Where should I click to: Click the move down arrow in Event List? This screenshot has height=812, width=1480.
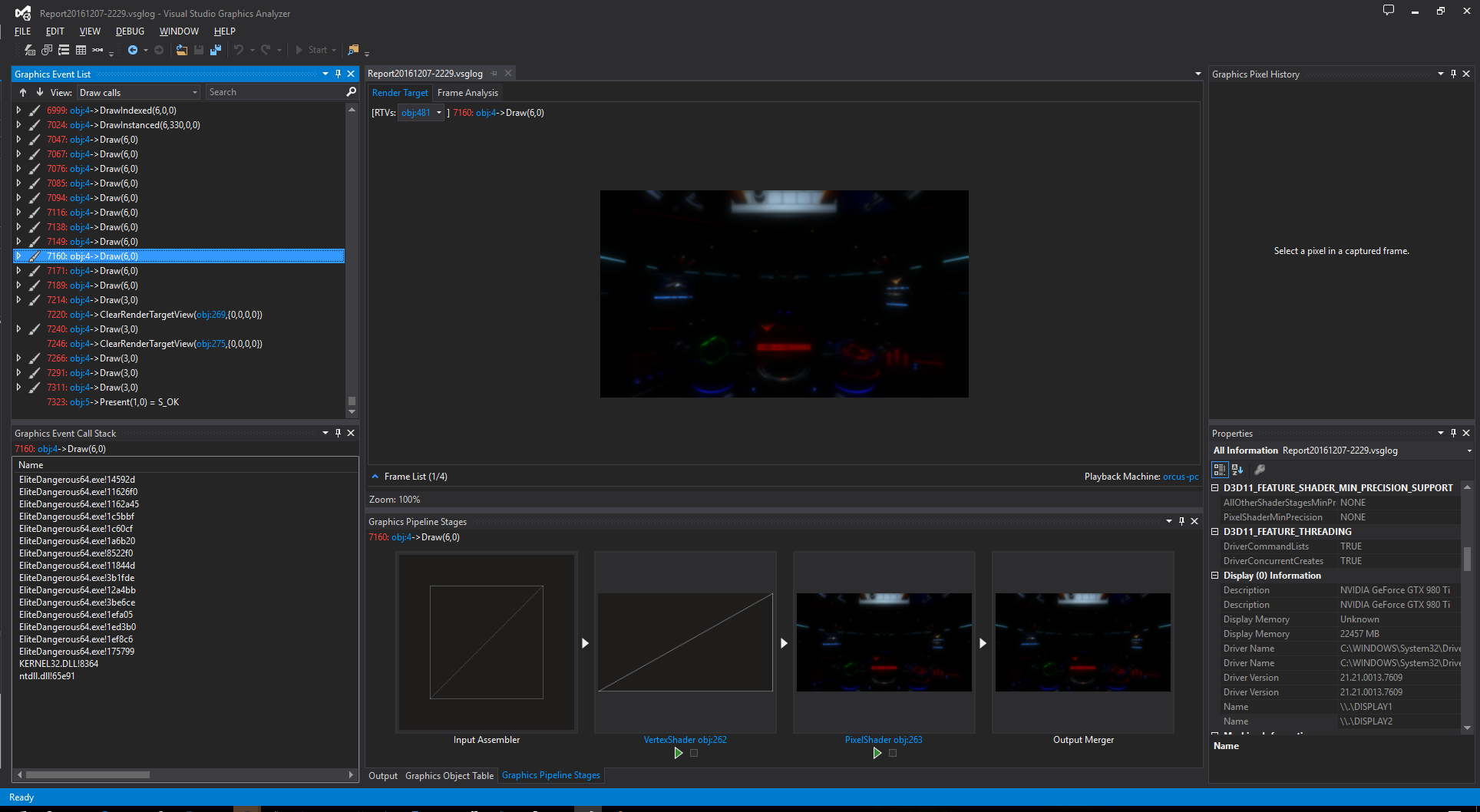(x=39, y=92)
